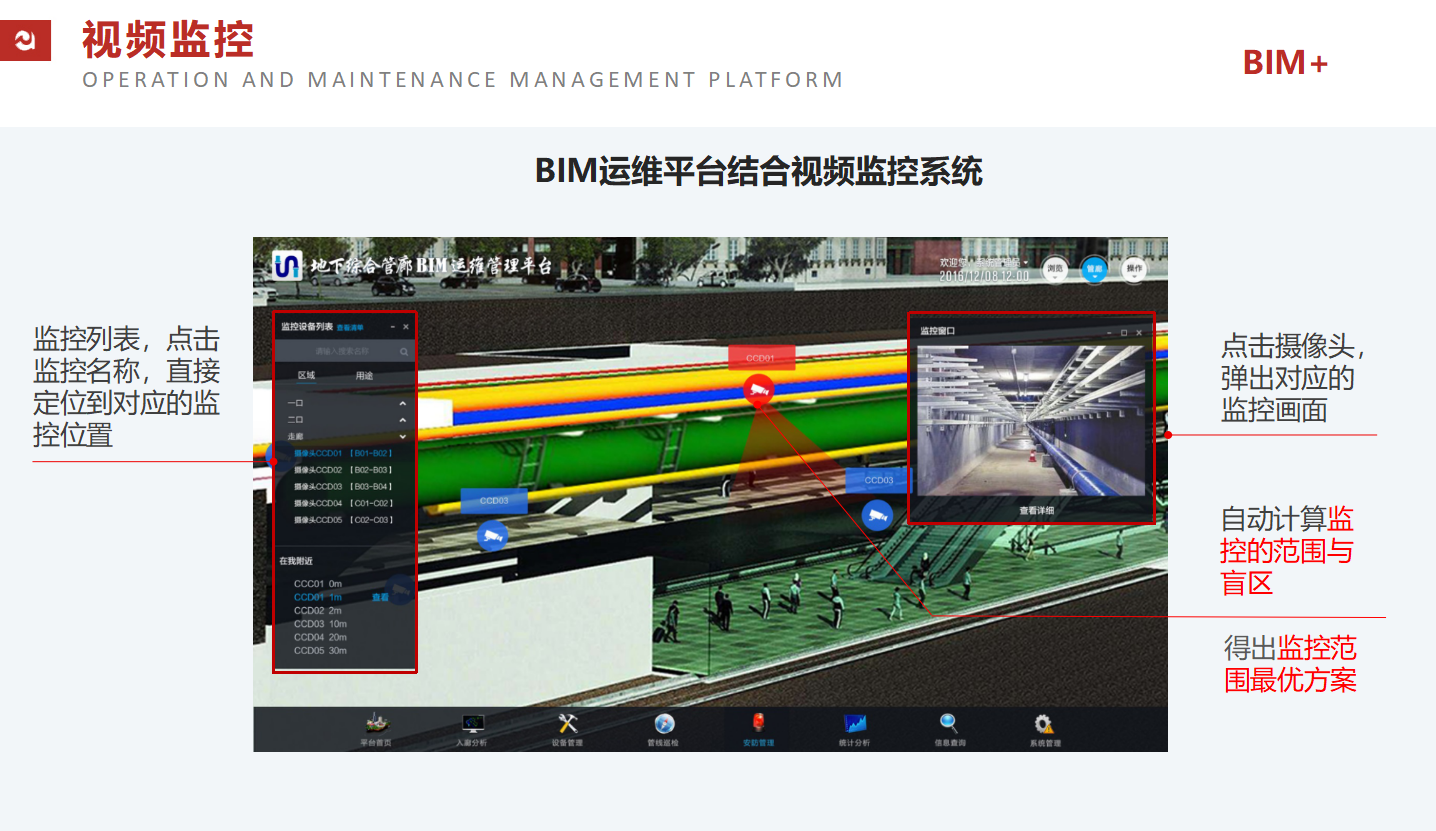The height and width of the screenshot is (831, 1436).
Task: Select 摄像头CCD03 【B03-B04】 in the list
Action: 343,487
